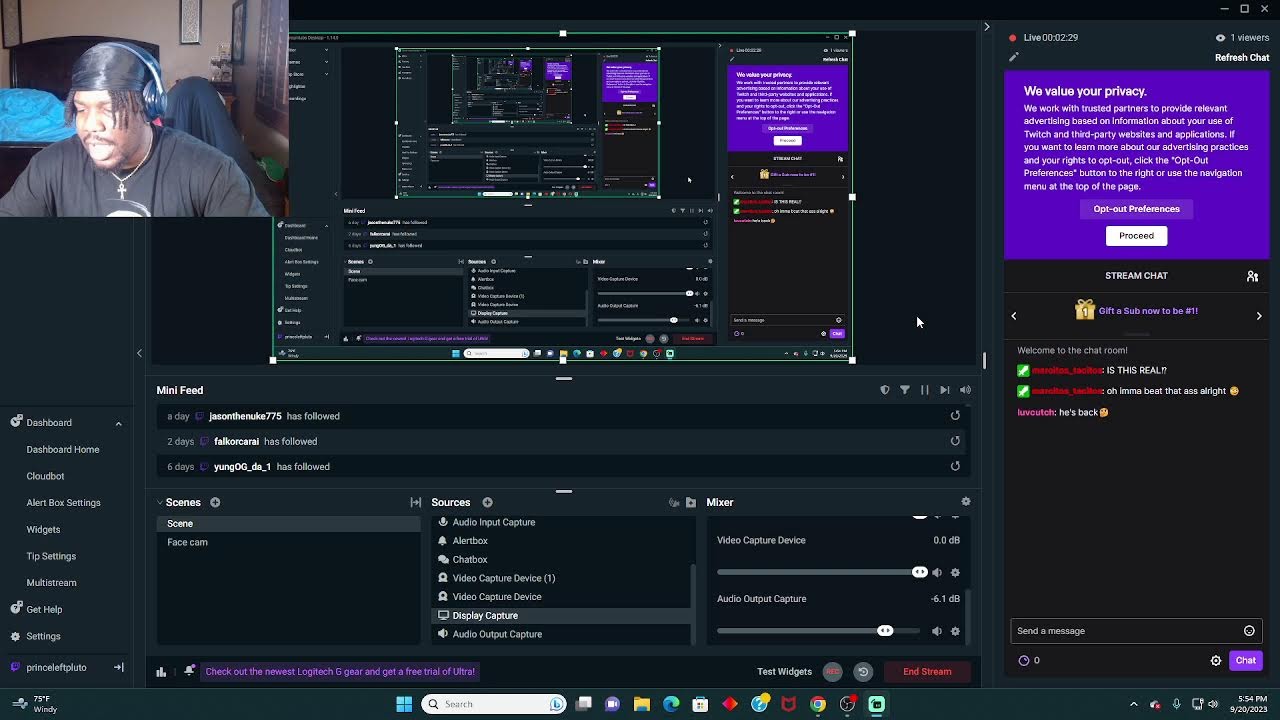1280x720 pixels.
Task: Click the add source folder icon
Action: [691, 502]
